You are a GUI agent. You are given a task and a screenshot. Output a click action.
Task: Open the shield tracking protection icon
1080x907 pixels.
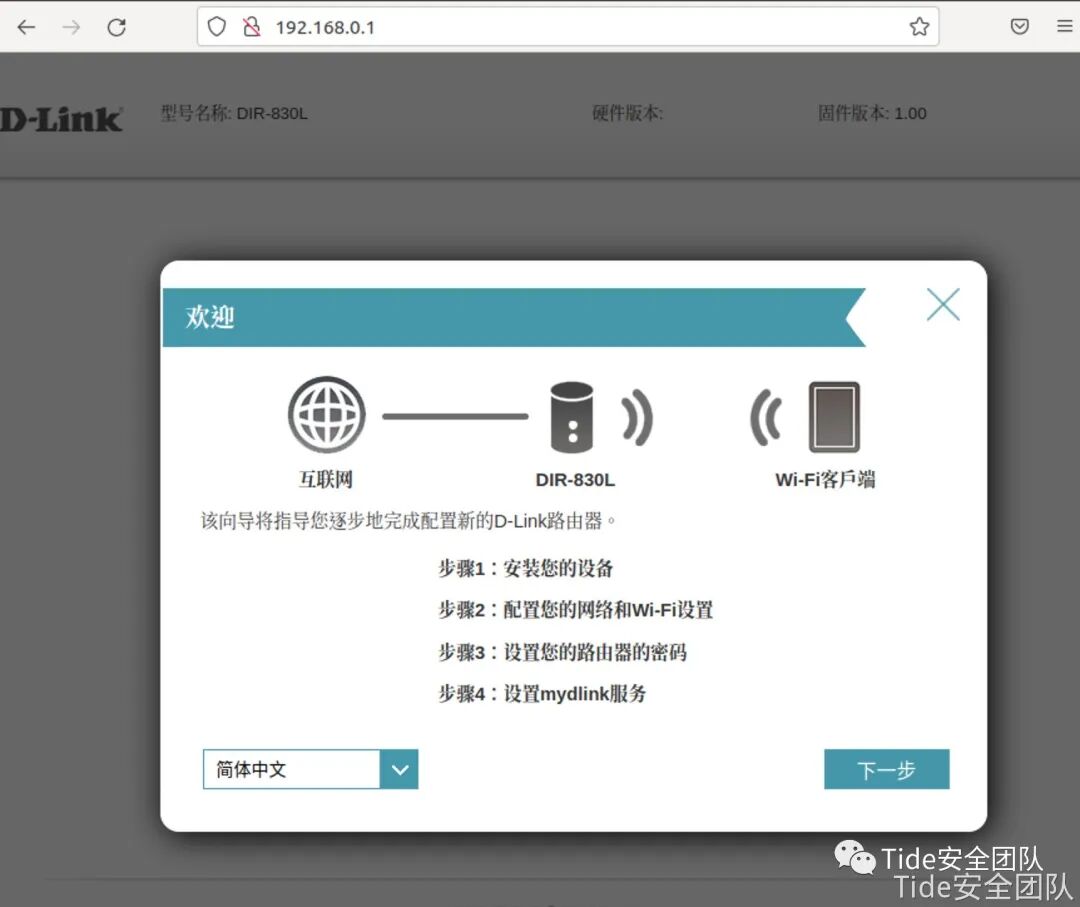217,27
